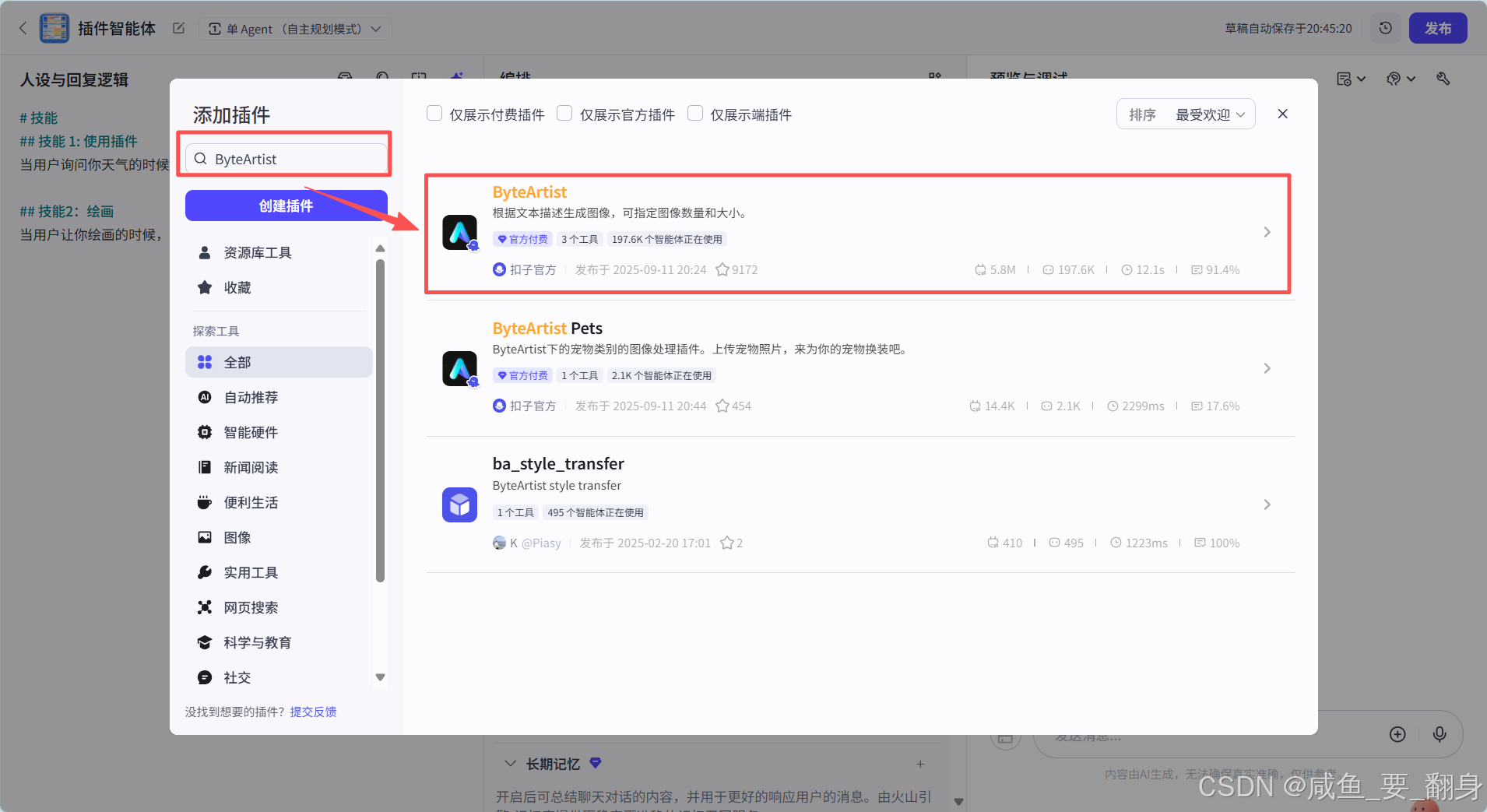
Task: Select the 全部 category
Action: (x=279, y=362)
